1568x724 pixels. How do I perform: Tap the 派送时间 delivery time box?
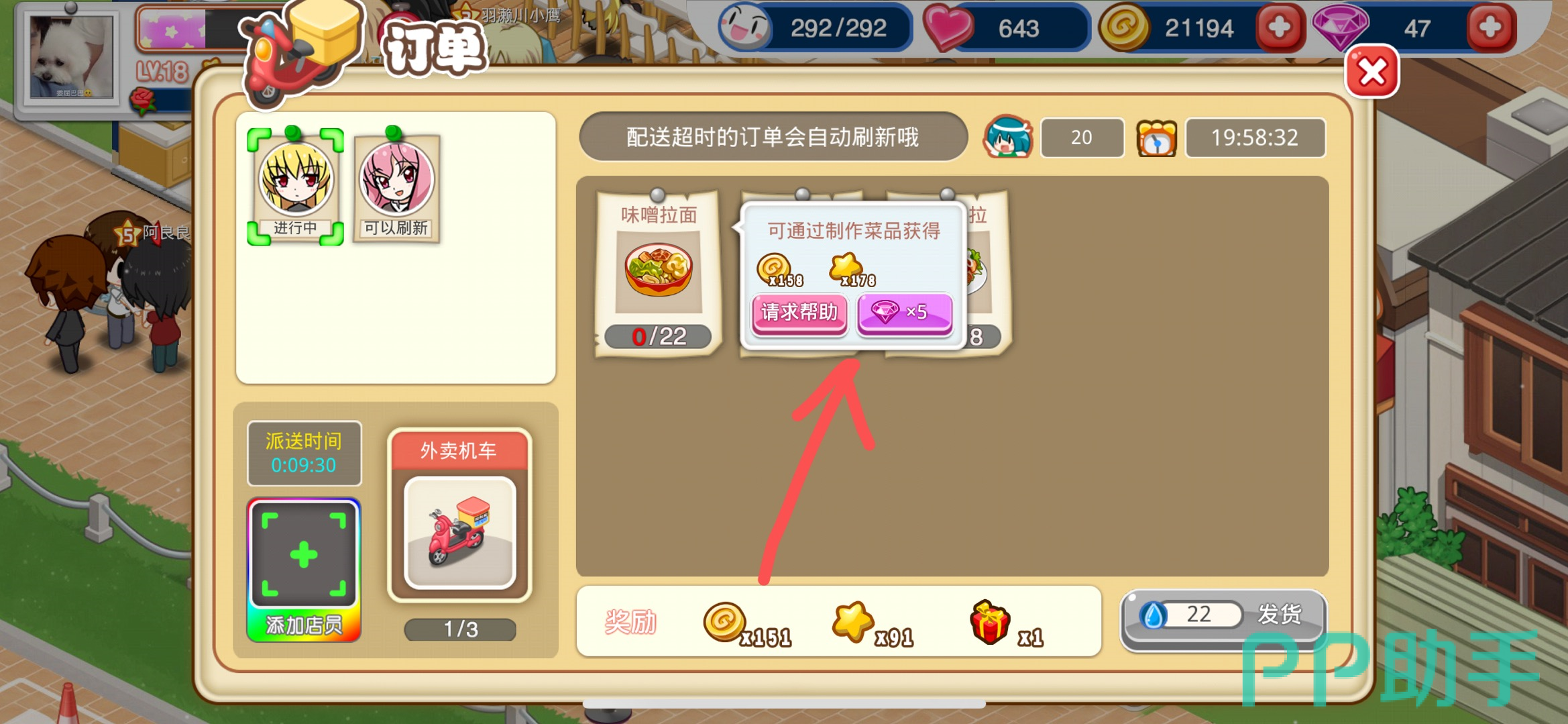[x=304, y=453]
